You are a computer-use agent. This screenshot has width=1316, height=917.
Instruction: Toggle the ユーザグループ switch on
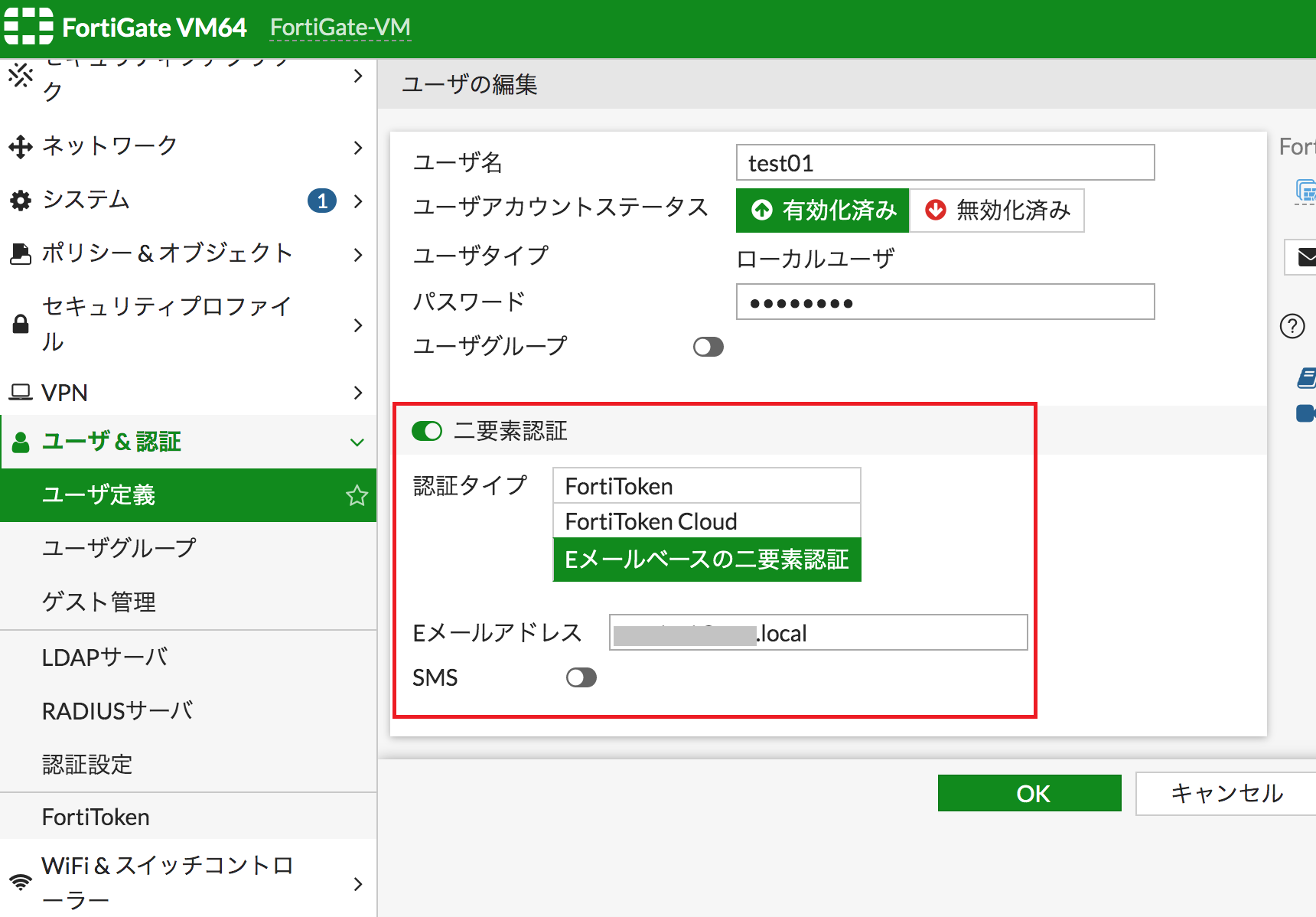point(708,347)
